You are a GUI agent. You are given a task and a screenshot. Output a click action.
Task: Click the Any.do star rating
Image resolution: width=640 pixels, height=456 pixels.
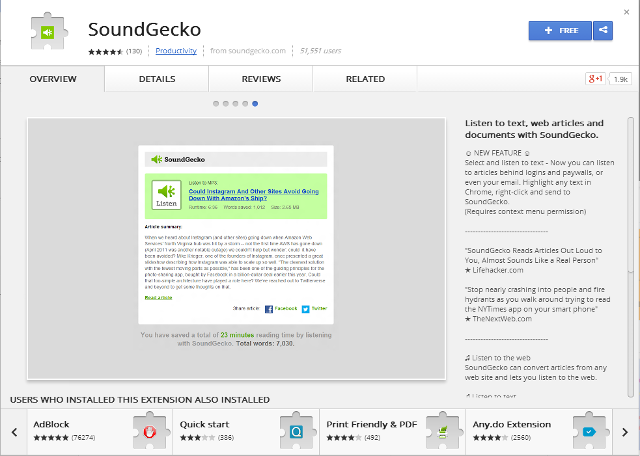[490, 438]
